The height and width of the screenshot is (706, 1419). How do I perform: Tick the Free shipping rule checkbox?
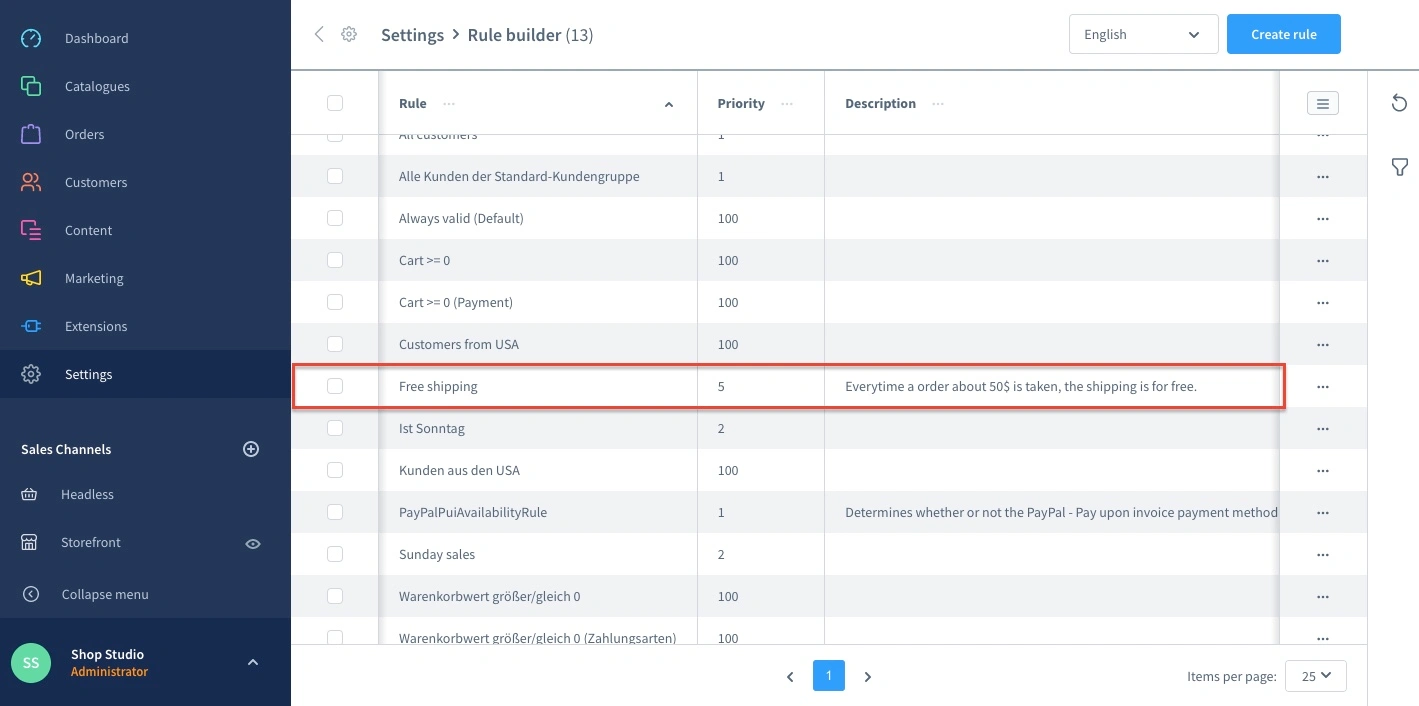[x=335, y=386]
